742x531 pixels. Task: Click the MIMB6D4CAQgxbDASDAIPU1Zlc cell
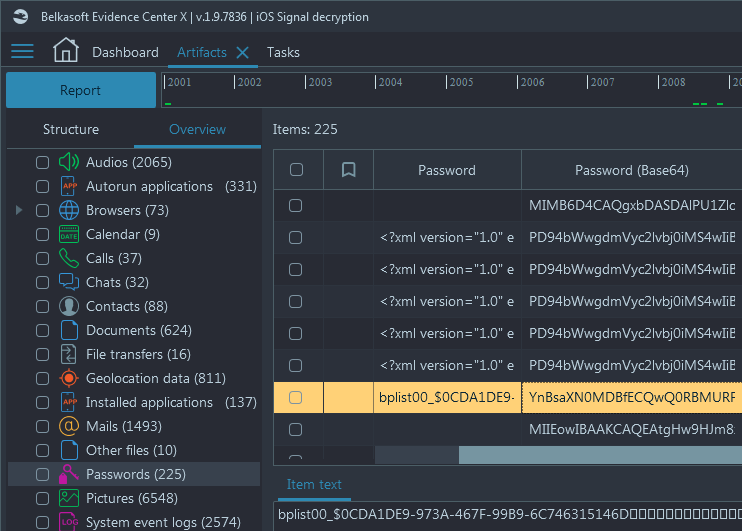pos(632,205)
